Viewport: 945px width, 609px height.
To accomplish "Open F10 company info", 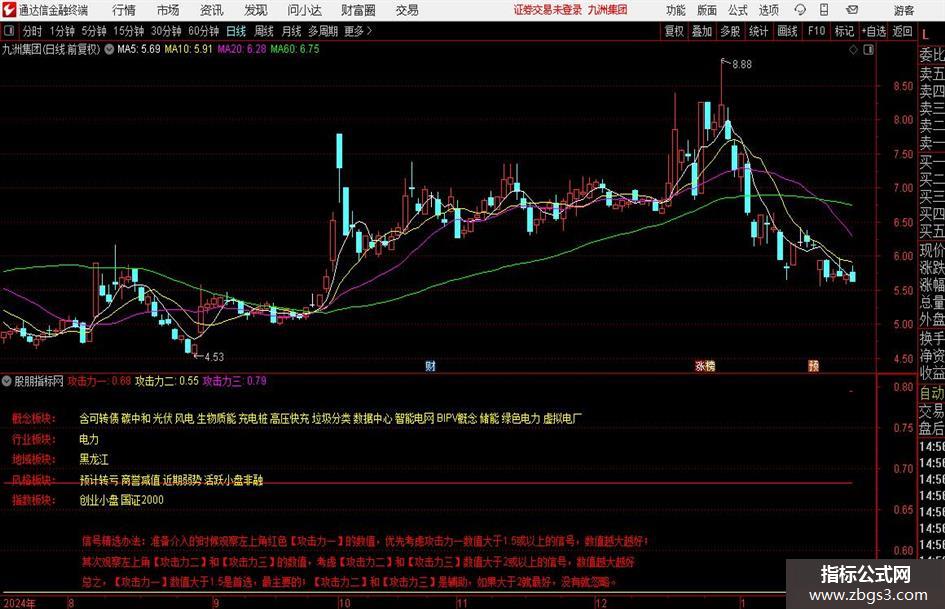I will tap(816, 31).
